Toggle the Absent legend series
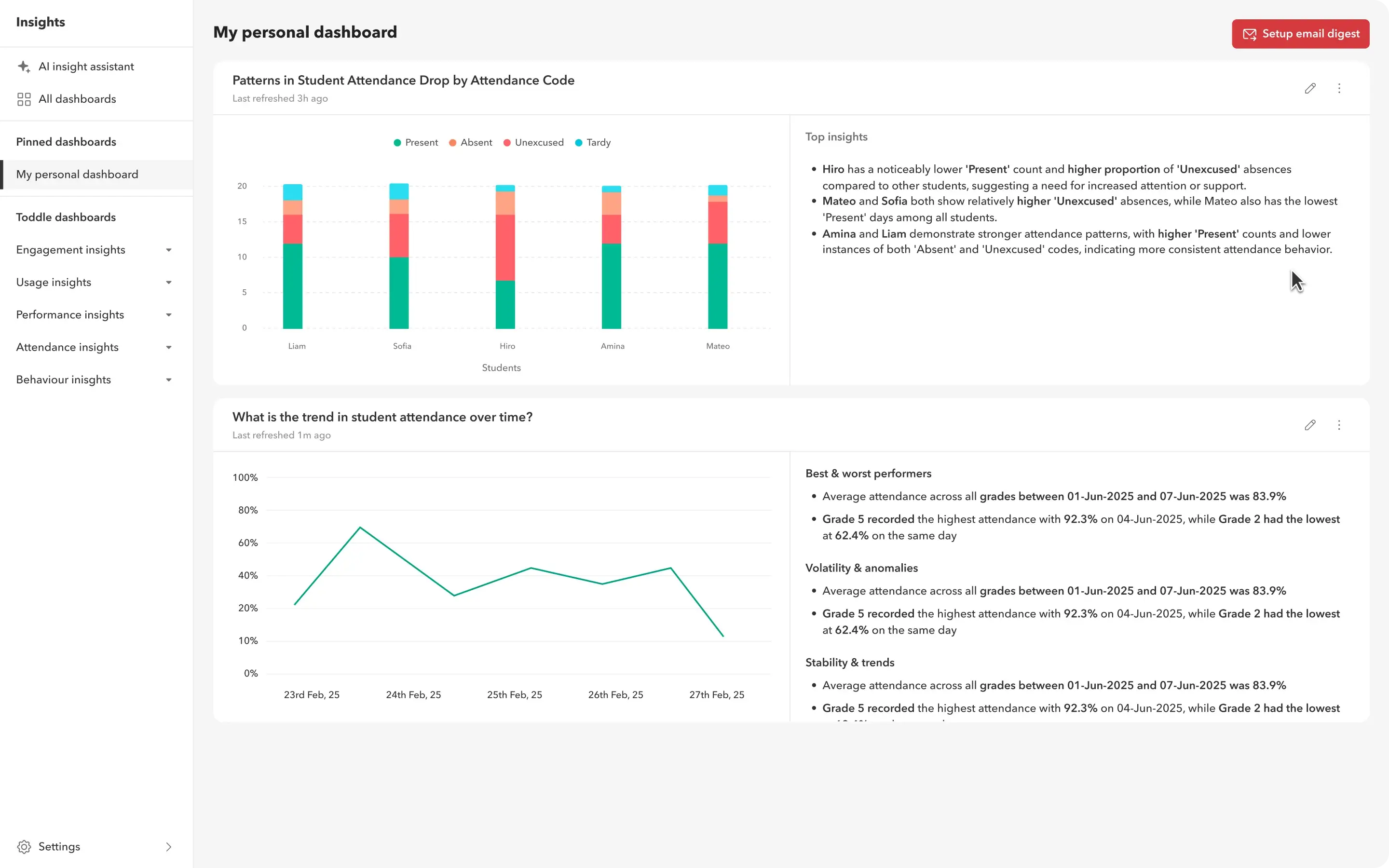 tap(471, 142)
